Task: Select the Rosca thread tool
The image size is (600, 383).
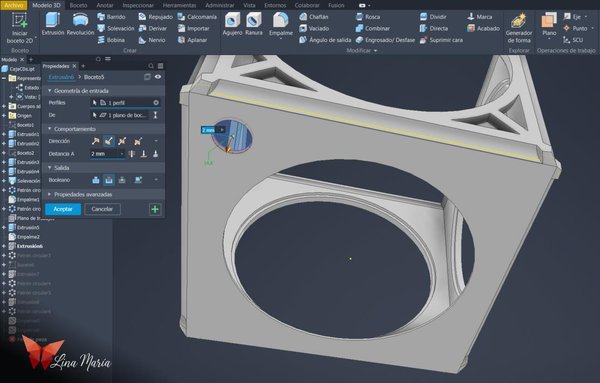Action: 367,17
